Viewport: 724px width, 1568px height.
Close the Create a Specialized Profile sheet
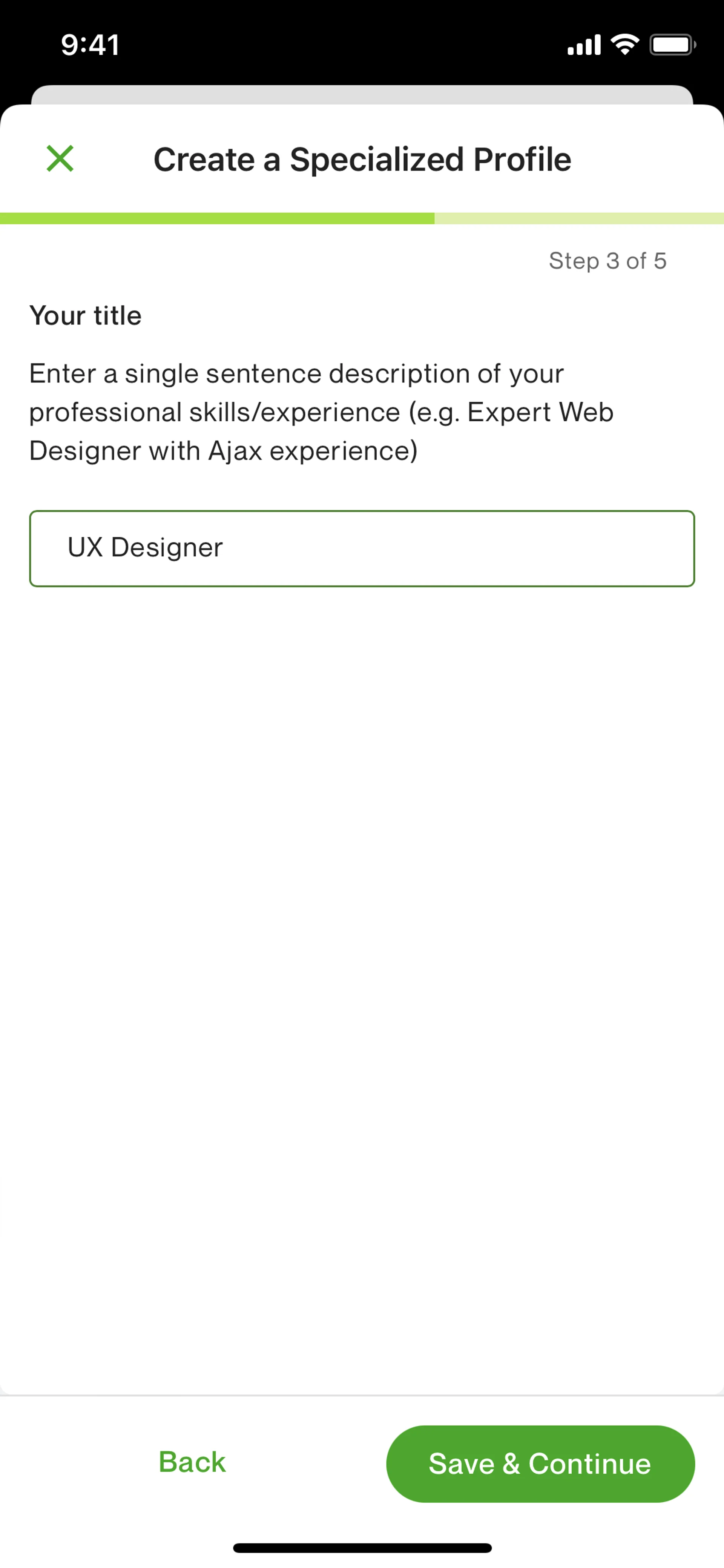60,159
